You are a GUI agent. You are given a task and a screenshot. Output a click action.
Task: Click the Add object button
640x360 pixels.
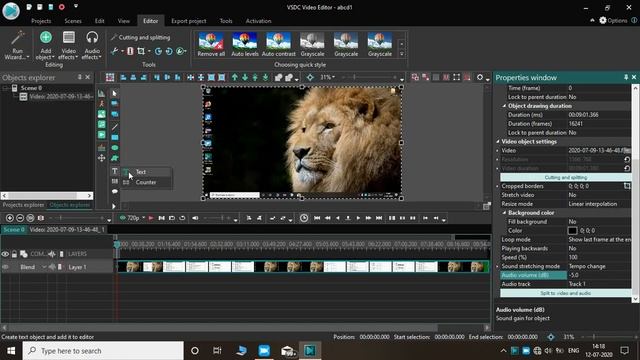point(45,46)
